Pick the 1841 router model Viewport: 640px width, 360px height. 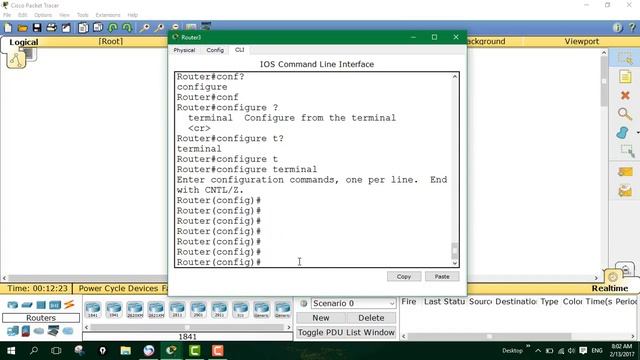click(x=93, y=309)
